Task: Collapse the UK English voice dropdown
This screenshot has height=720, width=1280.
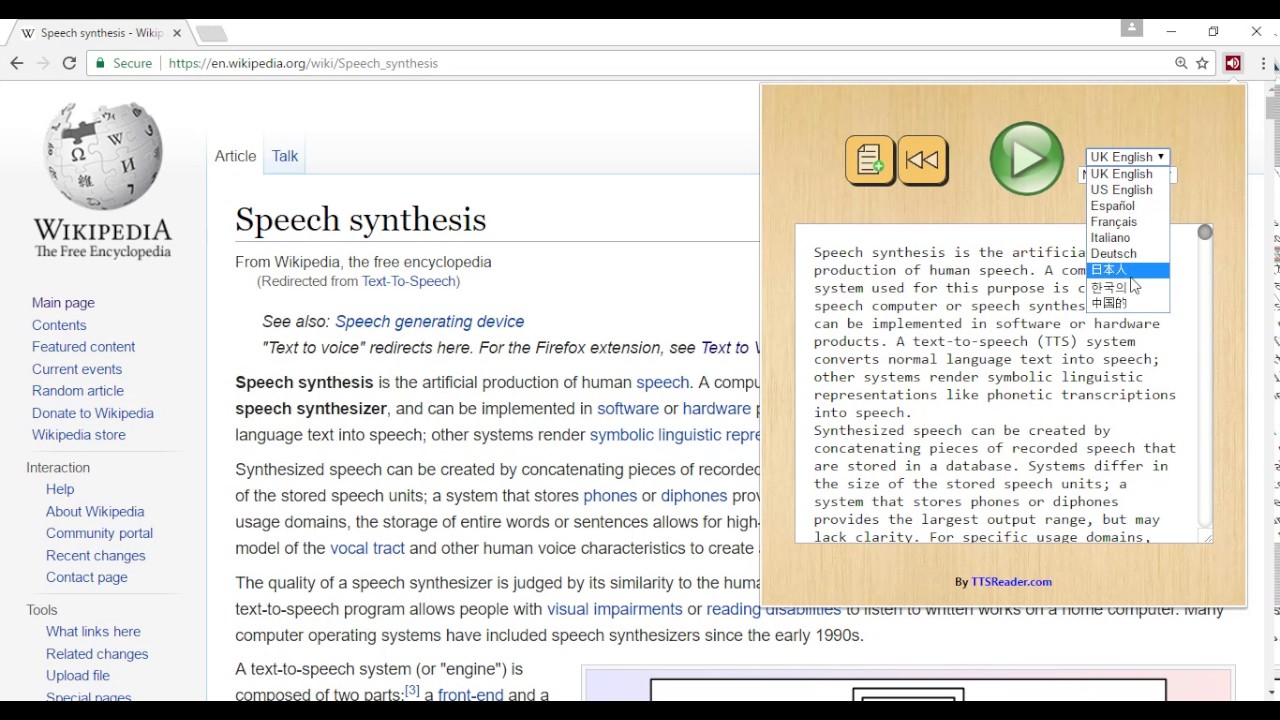Action: click(x=1127, y=157)
